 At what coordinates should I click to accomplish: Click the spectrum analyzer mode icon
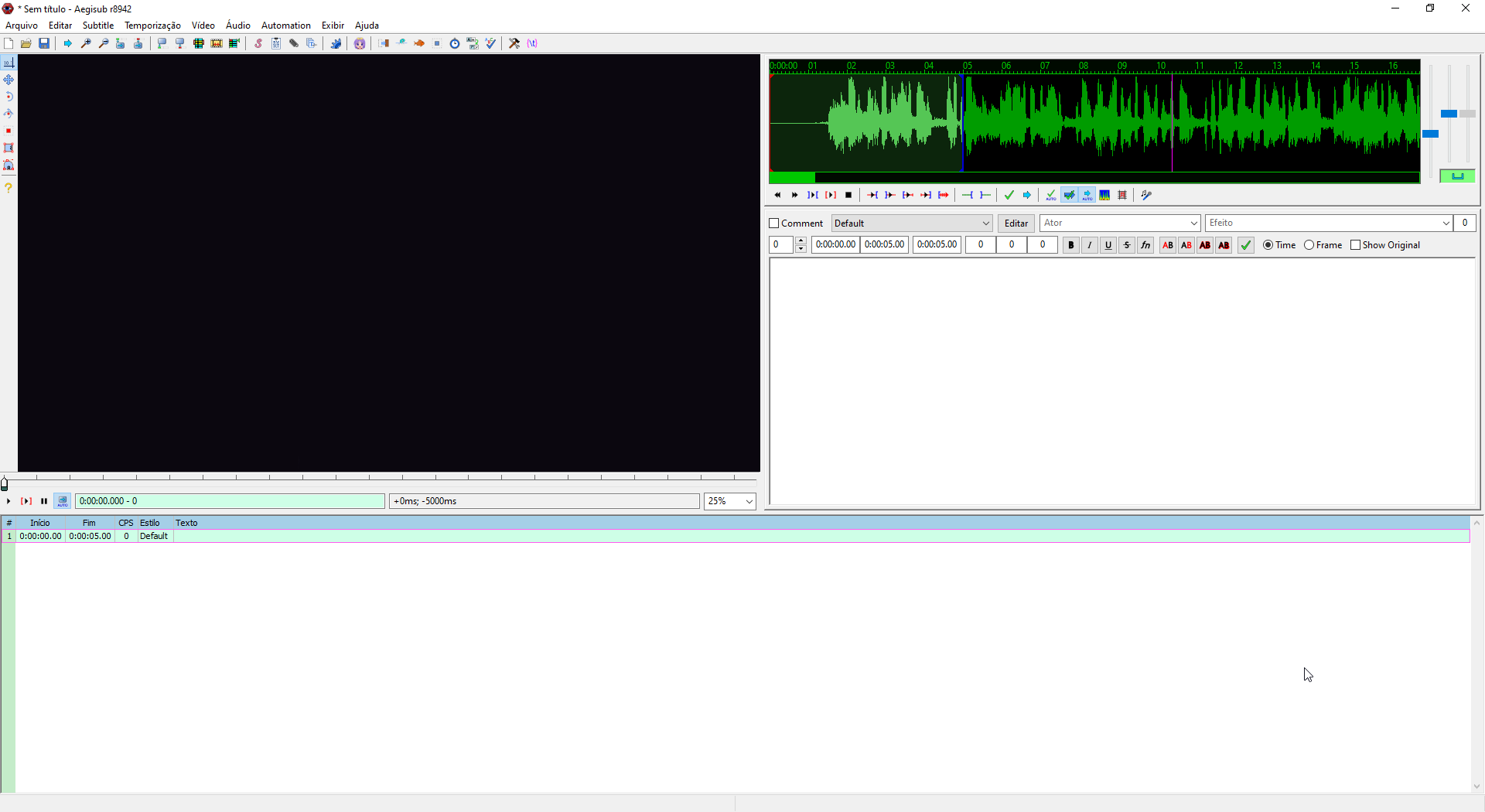1104,195
